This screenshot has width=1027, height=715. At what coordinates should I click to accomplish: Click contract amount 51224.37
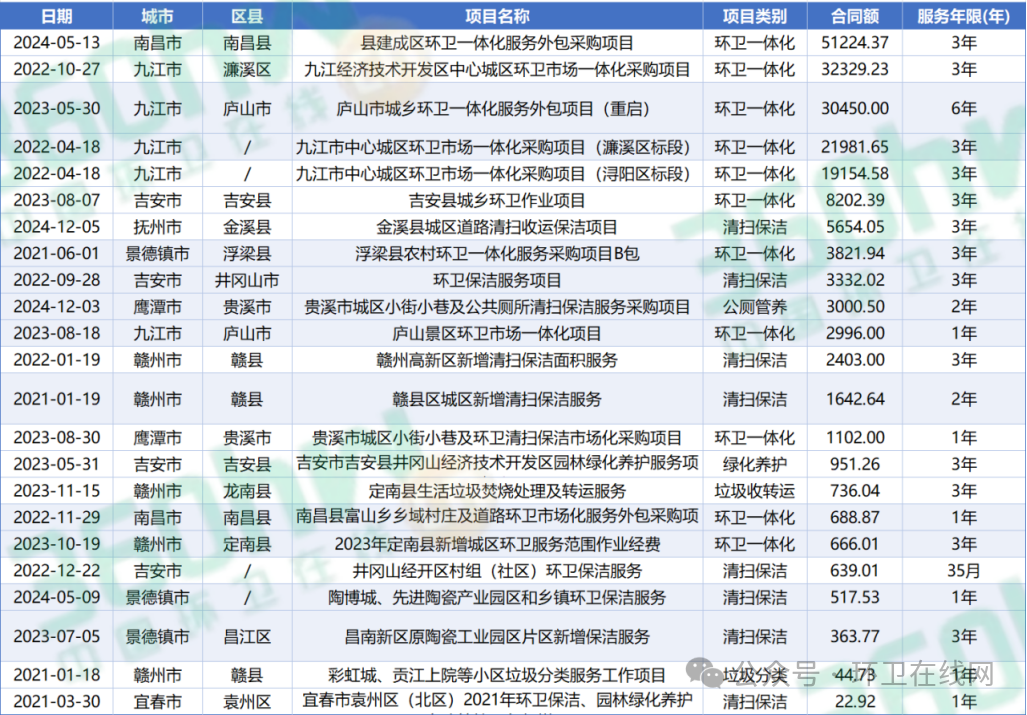[855, 43]
